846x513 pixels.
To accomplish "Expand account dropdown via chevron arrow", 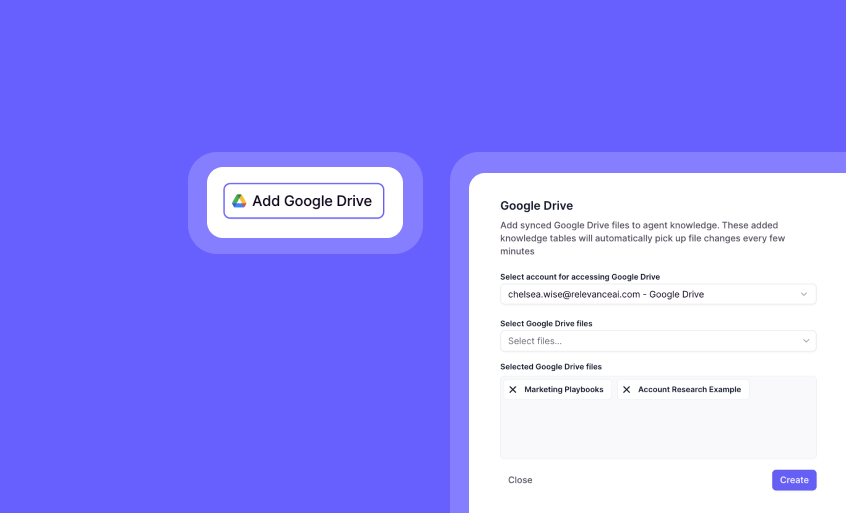I will point(803,295).
